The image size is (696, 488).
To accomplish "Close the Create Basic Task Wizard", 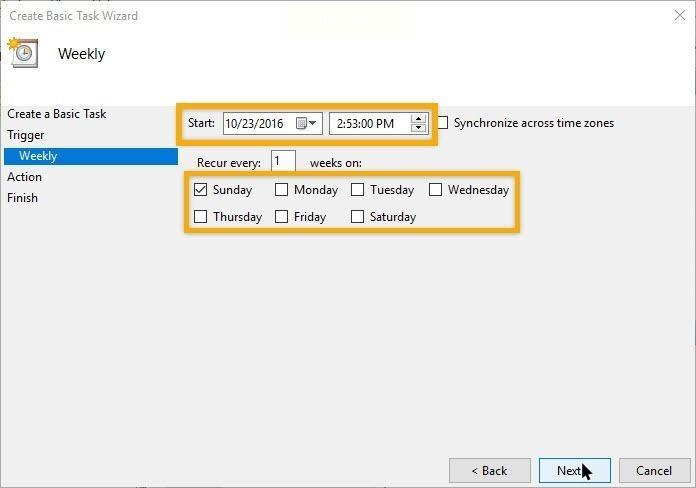I will tap(680, 16).
